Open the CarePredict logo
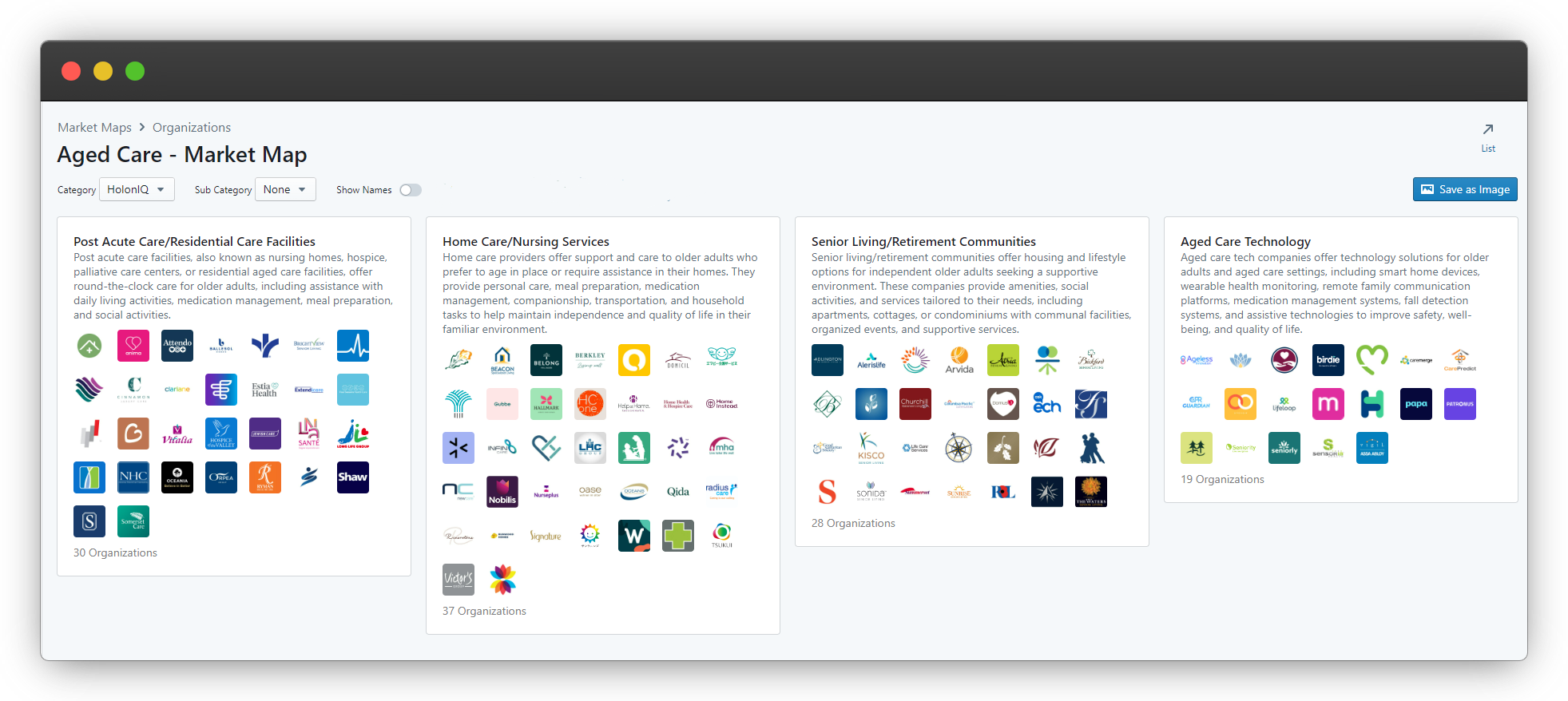1568x701 pixels. [1460, 360]
